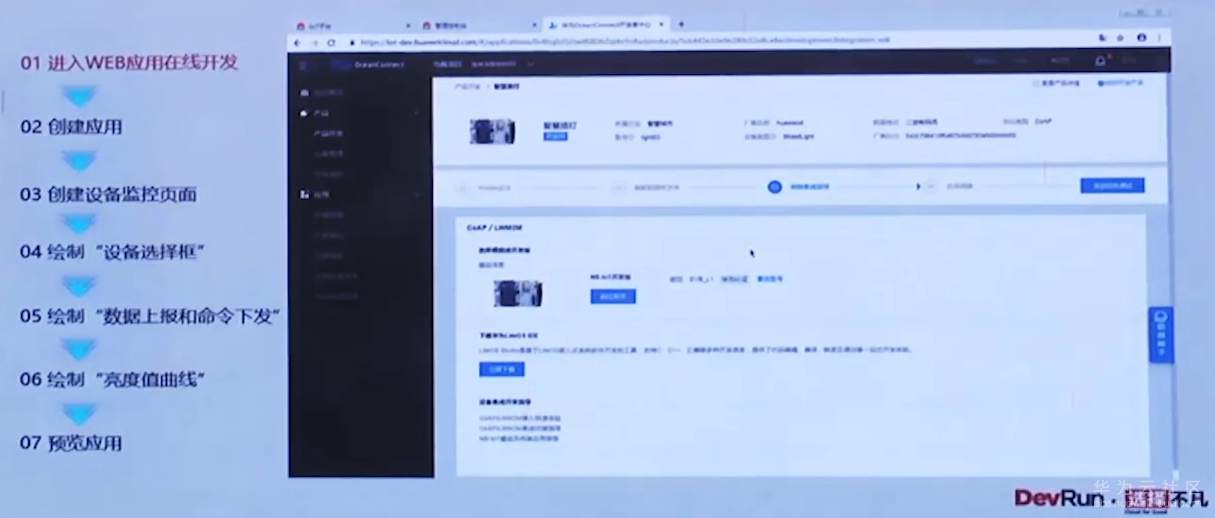Click the OceanConnect logo in header
This screenshot has width=1215, height=518.
pyautogui.click(x=370, y=64)
